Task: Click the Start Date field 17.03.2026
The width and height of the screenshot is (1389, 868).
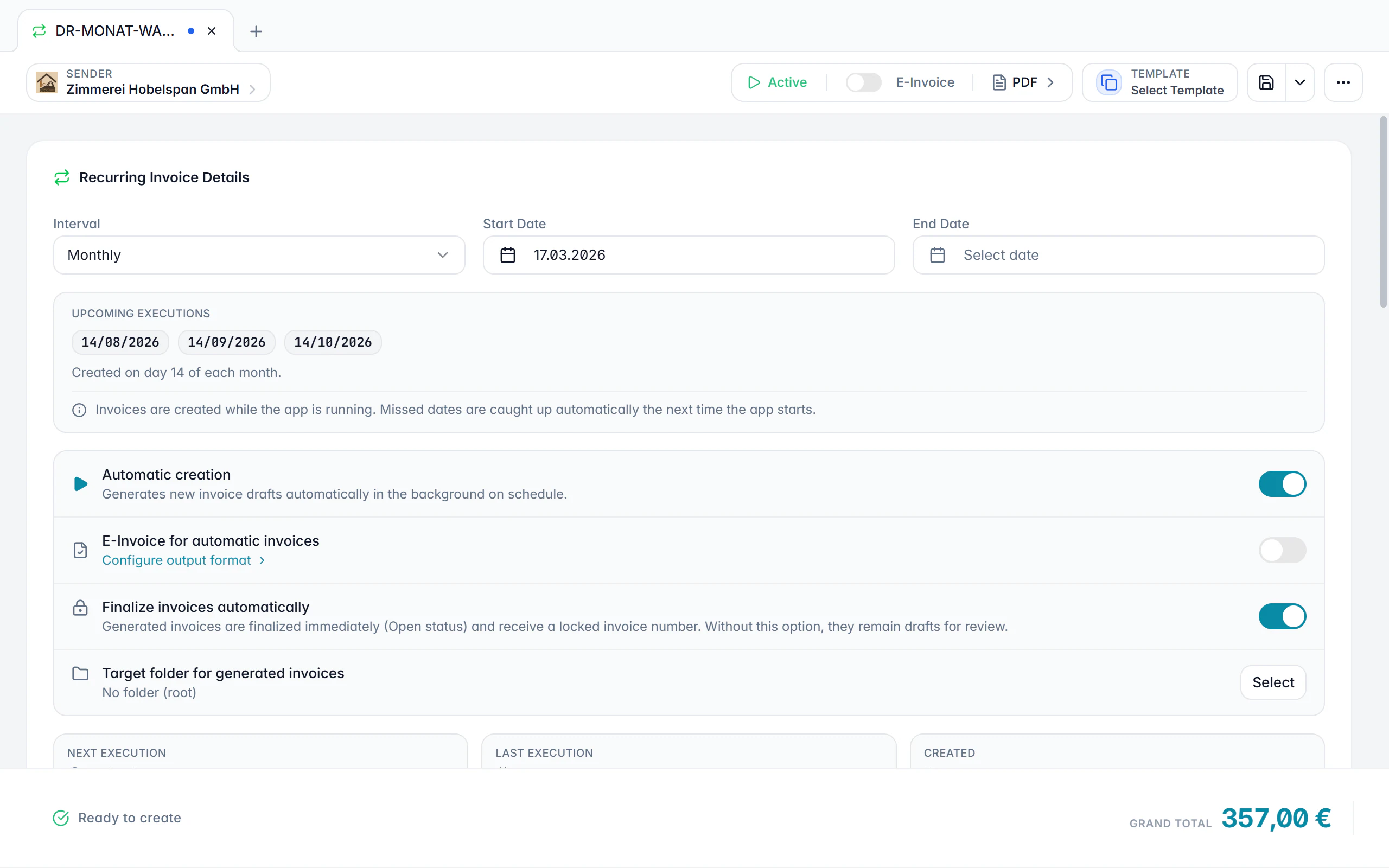Action: [689, 255]
